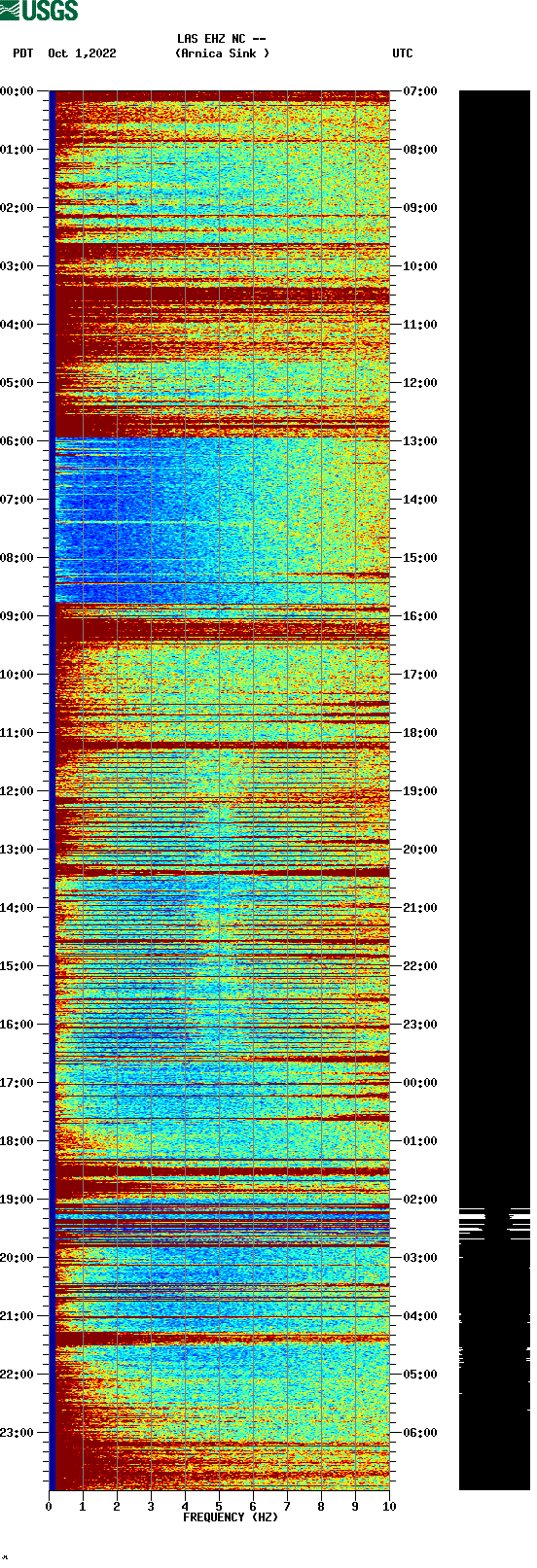This screenshot has width=537, height=1568.
Task: Click the 06:00 PDT time label
Action: click(17, 441)
